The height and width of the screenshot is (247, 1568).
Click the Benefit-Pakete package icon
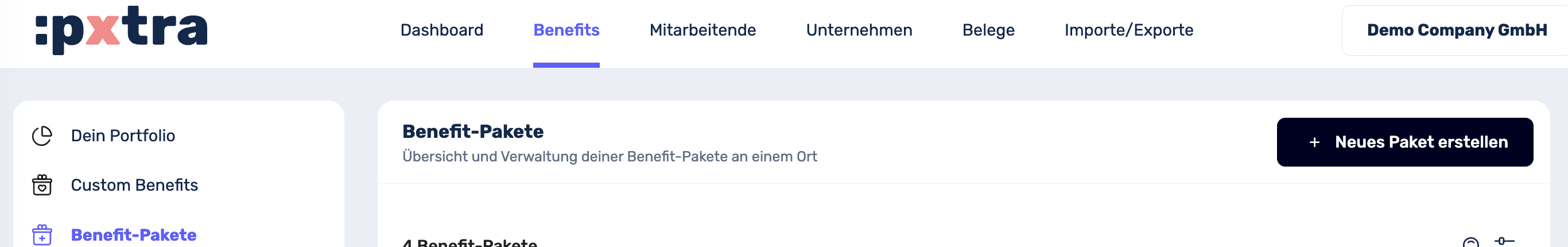(42, 235)
